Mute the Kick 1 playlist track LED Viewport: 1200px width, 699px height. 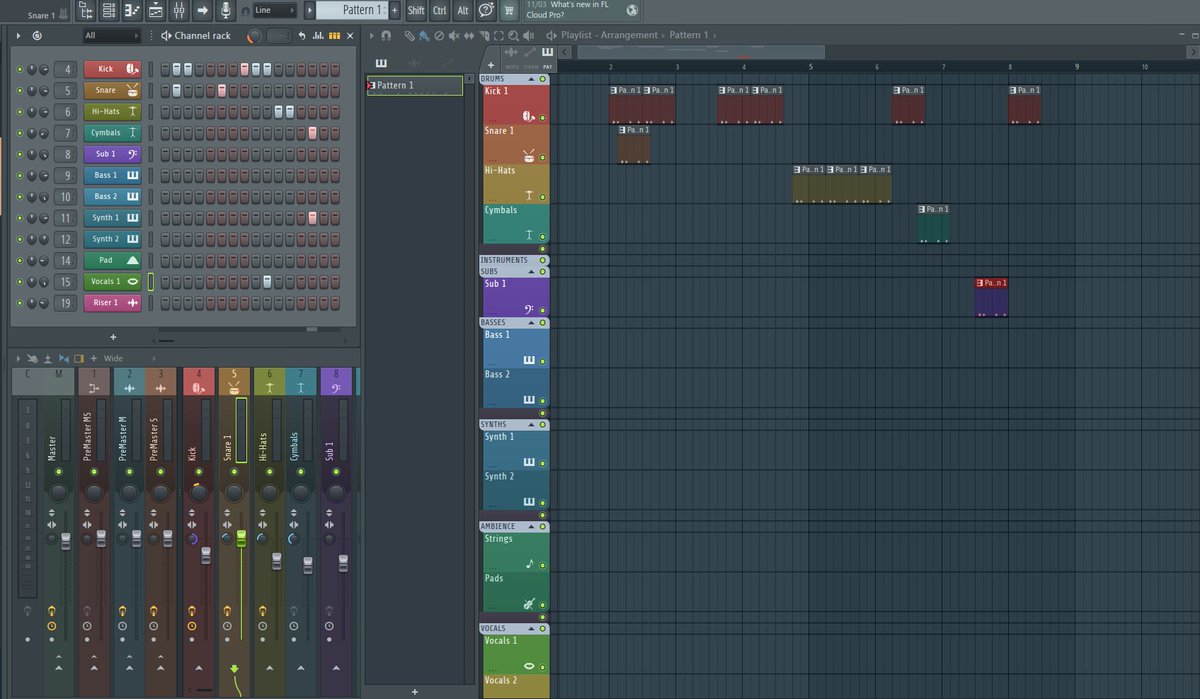pos(543,118)
